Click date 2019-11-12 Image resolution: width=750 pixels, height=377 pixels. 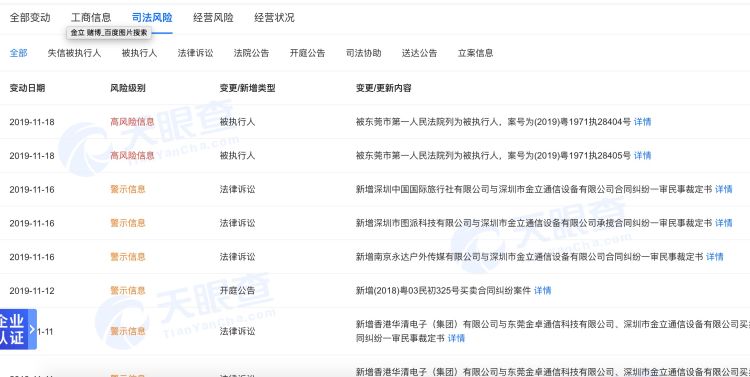pos(32,290)
